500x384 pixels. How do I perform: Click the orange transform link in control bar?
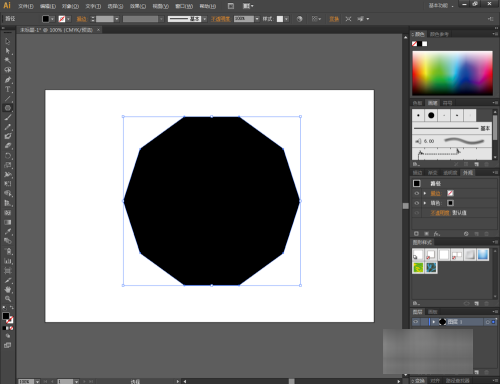click(334, 19)
